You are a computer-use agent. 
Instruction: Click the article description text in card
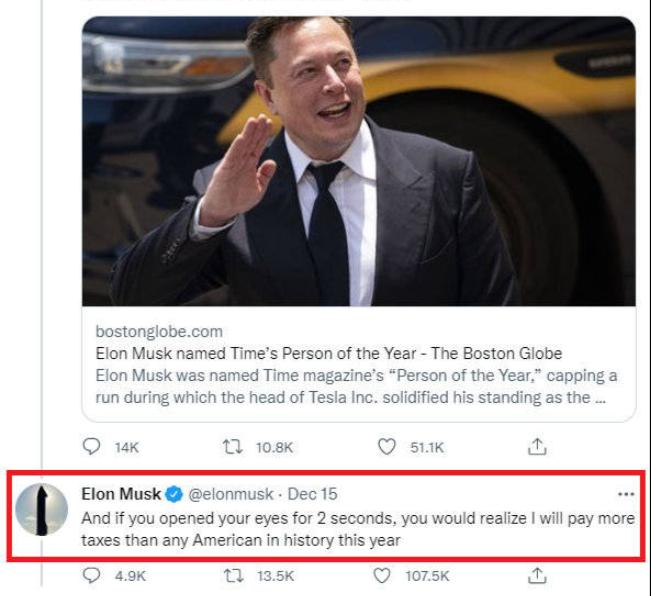tap(356, 386)
